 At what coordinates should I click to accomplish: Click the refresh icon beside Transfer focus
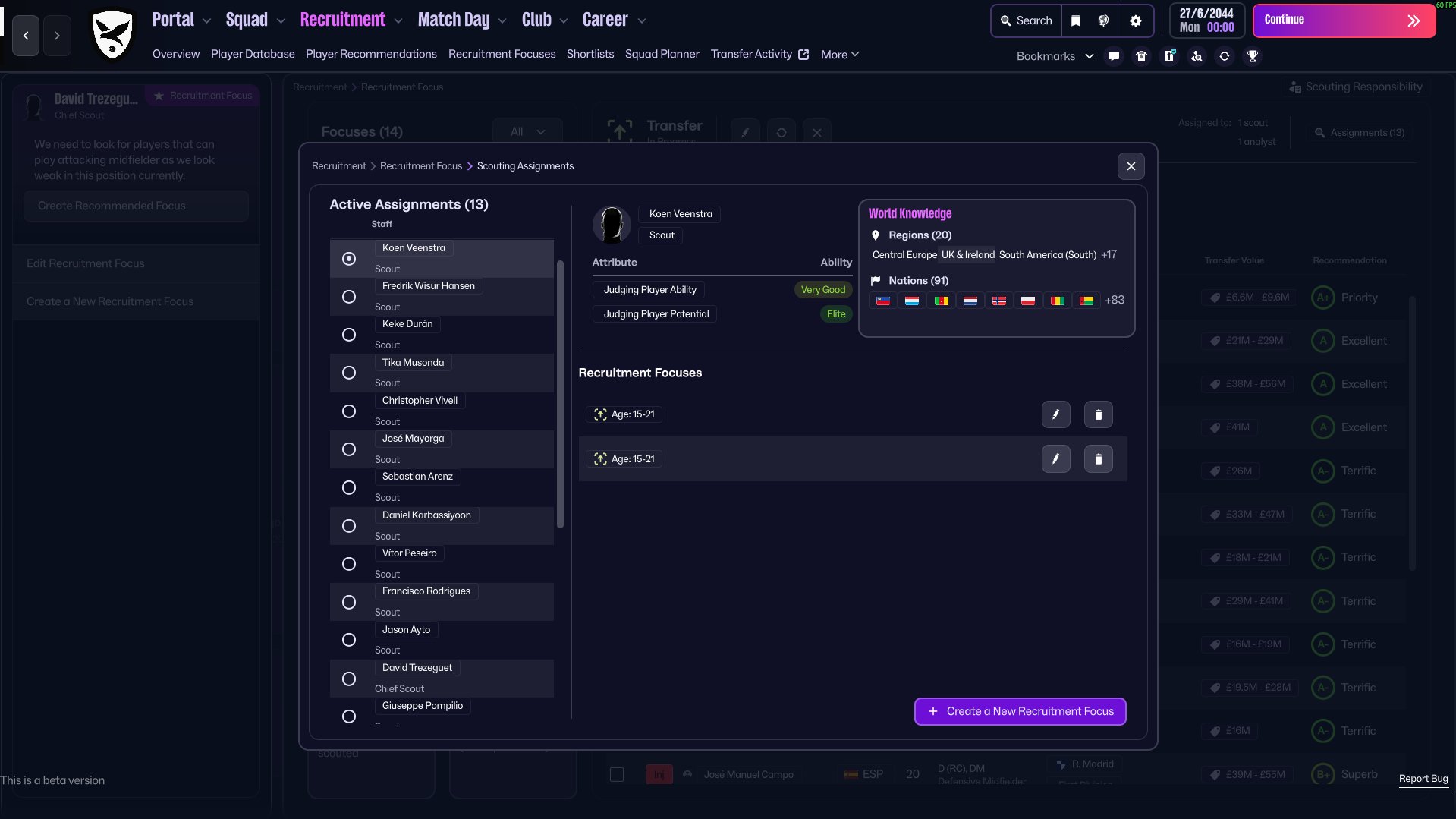pos(781,132)
